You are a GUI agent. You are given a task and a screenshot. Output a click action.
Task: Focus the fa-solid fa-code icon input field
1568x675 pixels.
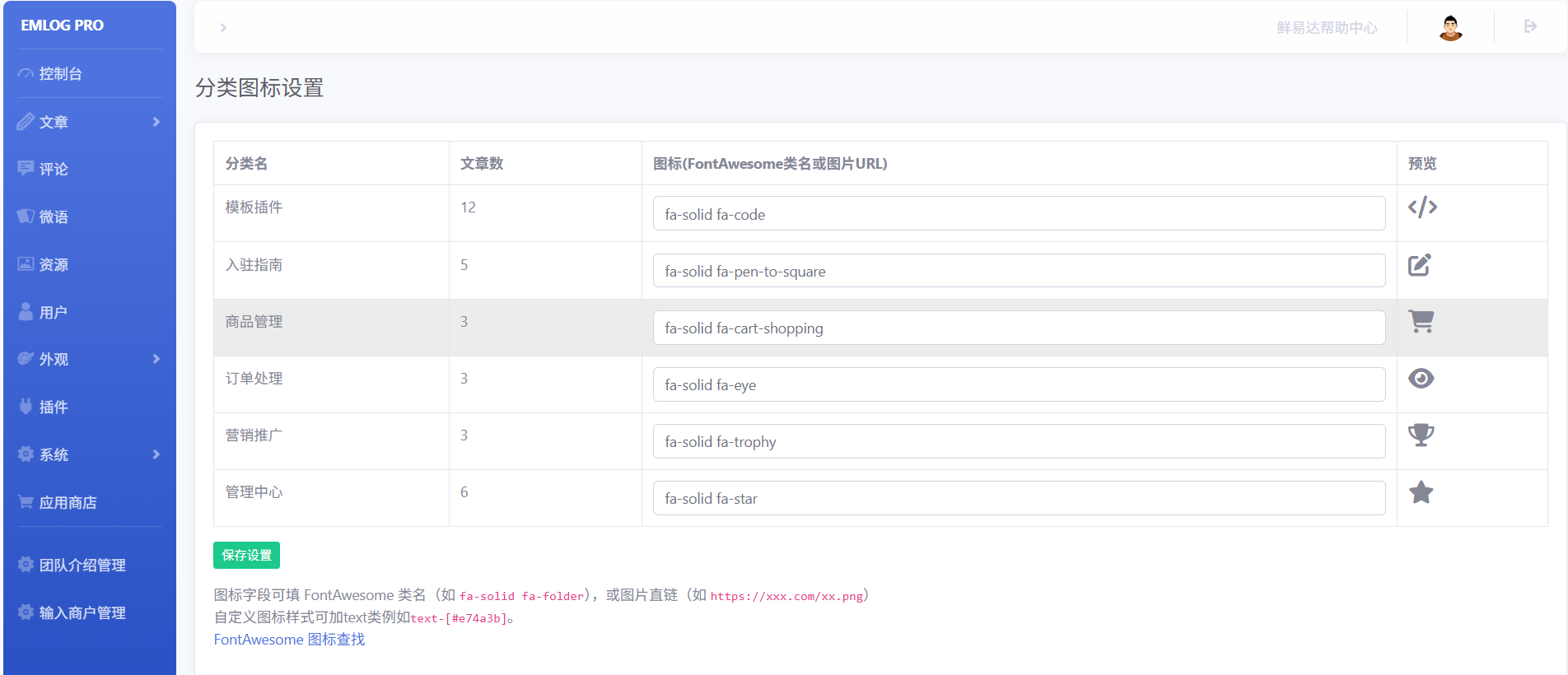point(1019,214)
